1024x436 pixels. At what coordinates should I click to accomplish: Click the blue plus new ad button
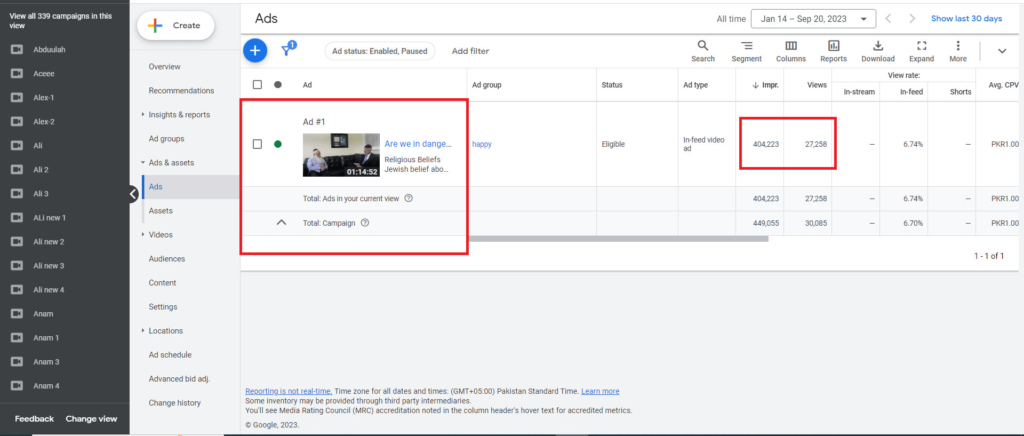point(255,50)
